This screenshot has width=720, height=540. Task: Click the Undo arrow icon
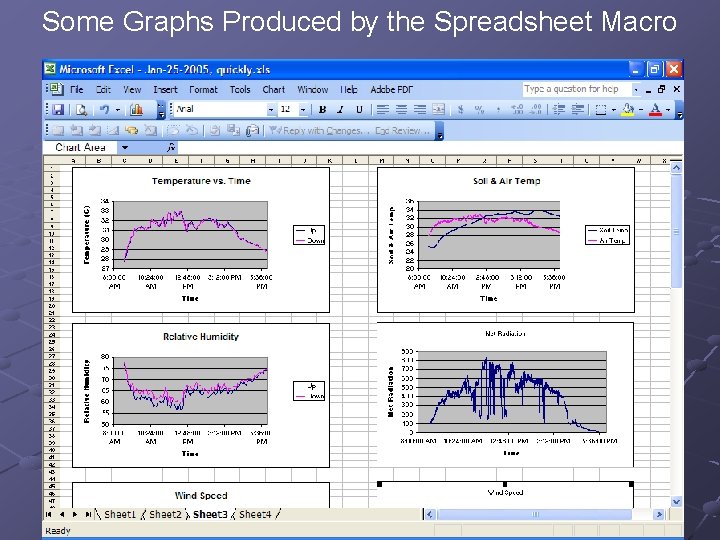click(x=105, y=110)
